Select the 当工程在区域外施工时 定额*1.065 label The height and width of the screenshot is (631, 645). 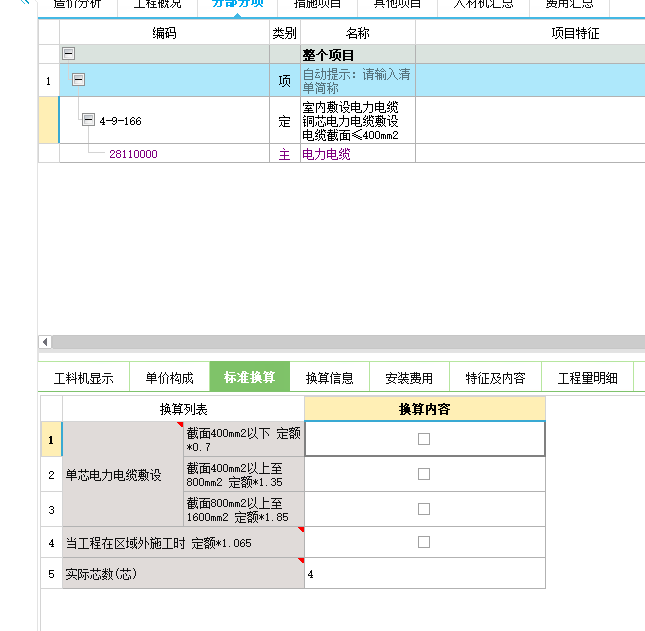(183, 543)
